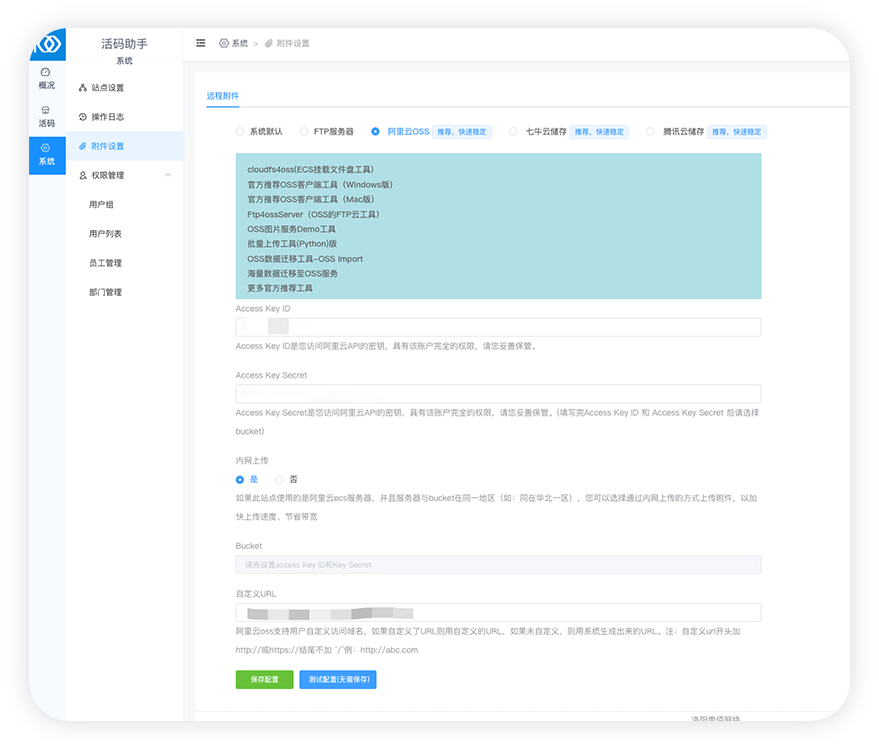
Task: Click the 附件设置 paperclip menu icon
Action: tap(82, 146)
